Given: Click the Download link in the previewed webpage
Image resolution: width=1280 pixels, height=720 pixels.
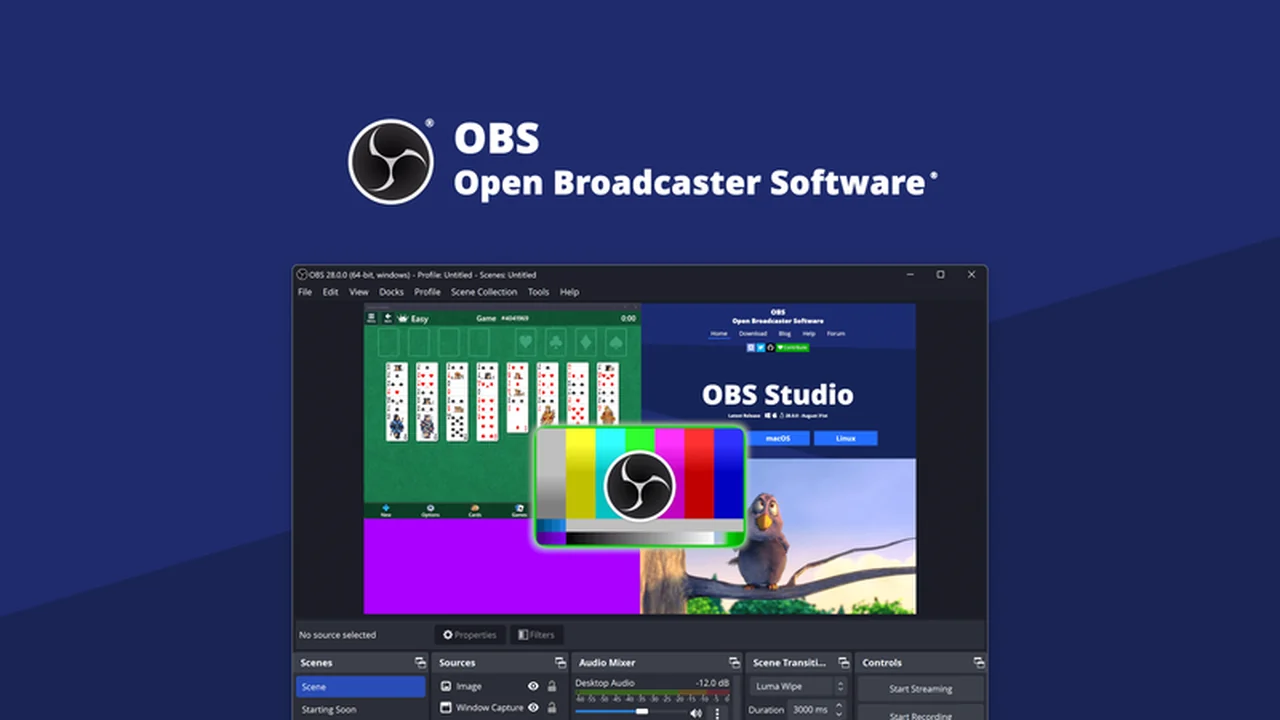Looking at the screenshot, I should [753, 334].
